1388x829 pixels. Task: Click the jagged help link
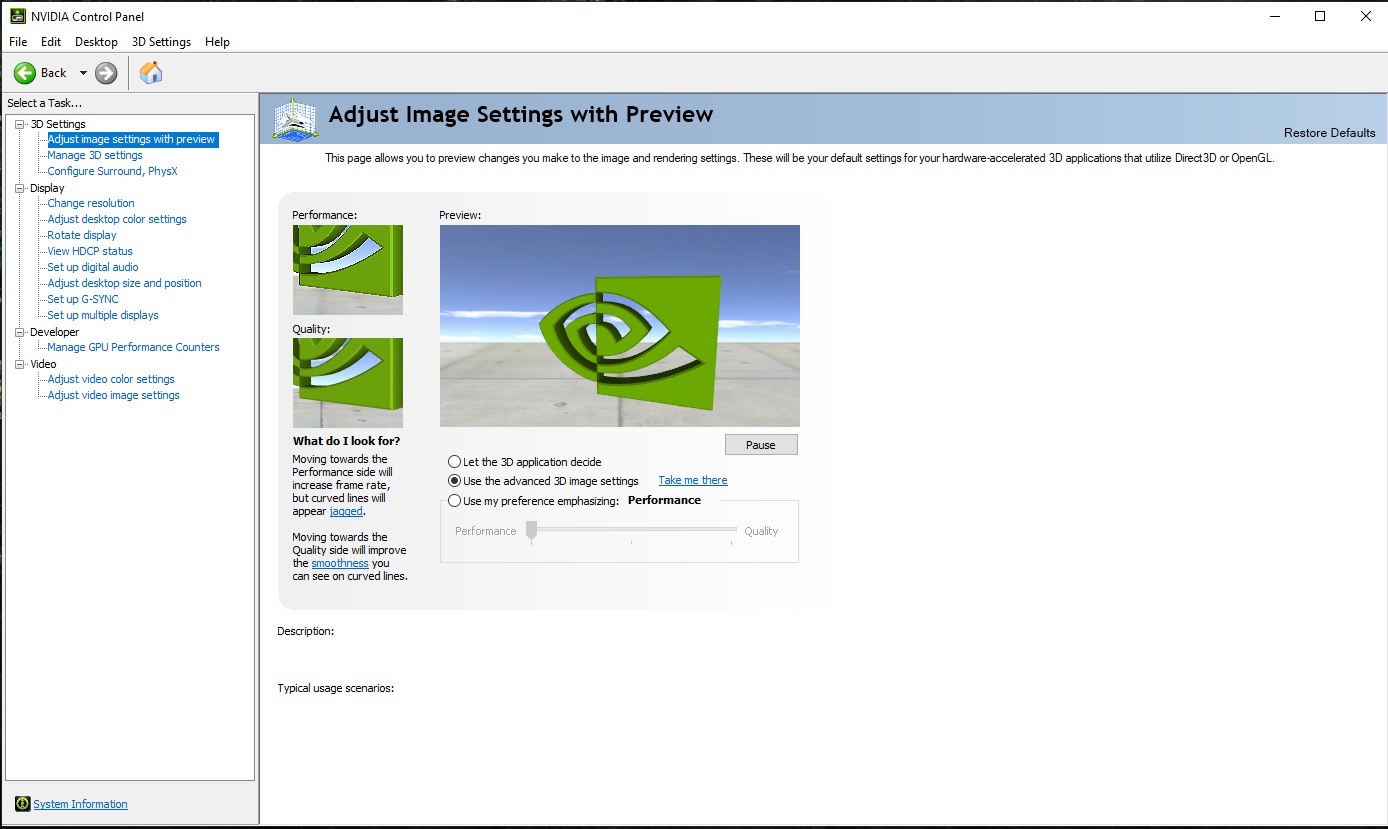346,511
